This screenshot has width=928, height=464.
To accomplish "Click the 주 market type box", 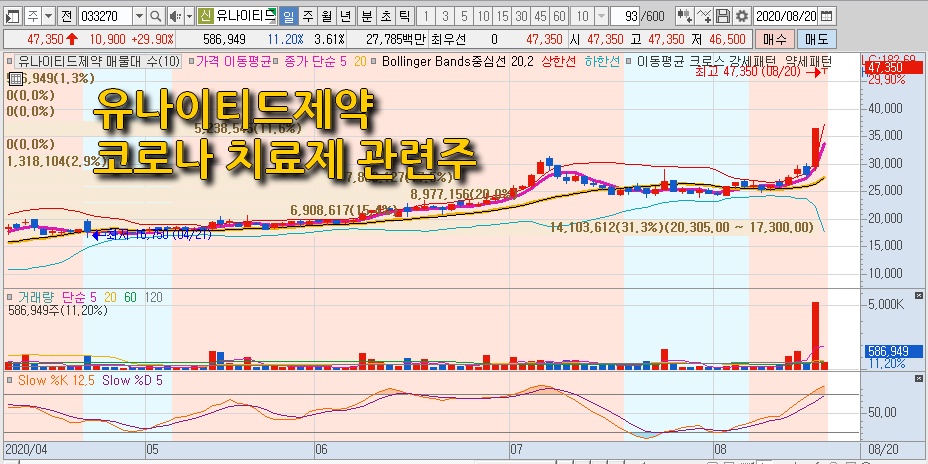I will click(33, 16).
